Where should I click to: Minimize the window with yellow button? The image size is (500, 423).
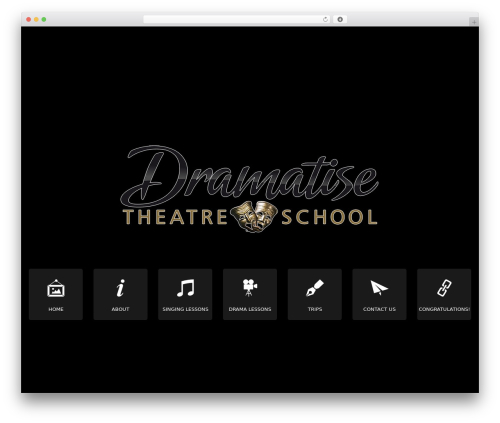pos(36,19)
